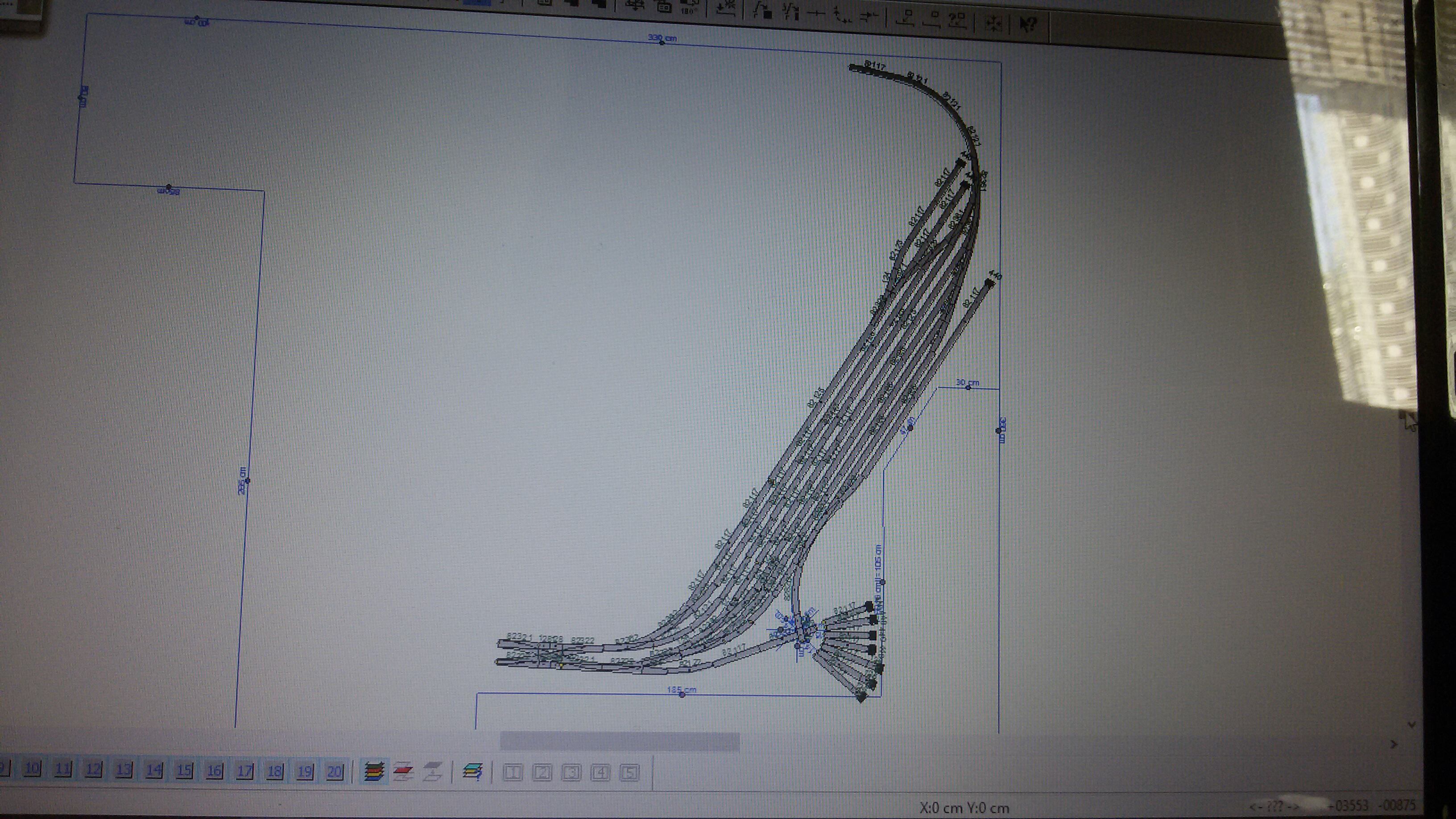Toggle layer 10 button

[x=32, y=769]
